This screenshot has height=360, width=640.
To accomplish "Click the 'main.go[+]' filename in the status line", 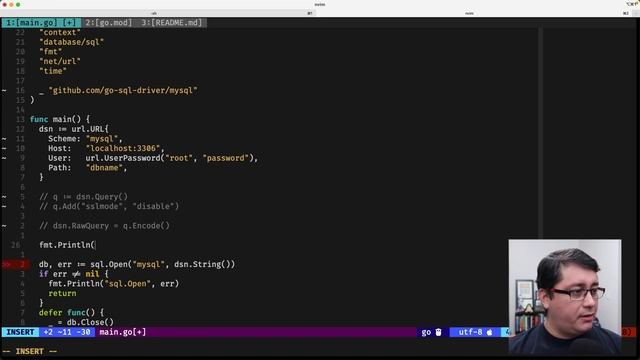I will coord(122,332).
